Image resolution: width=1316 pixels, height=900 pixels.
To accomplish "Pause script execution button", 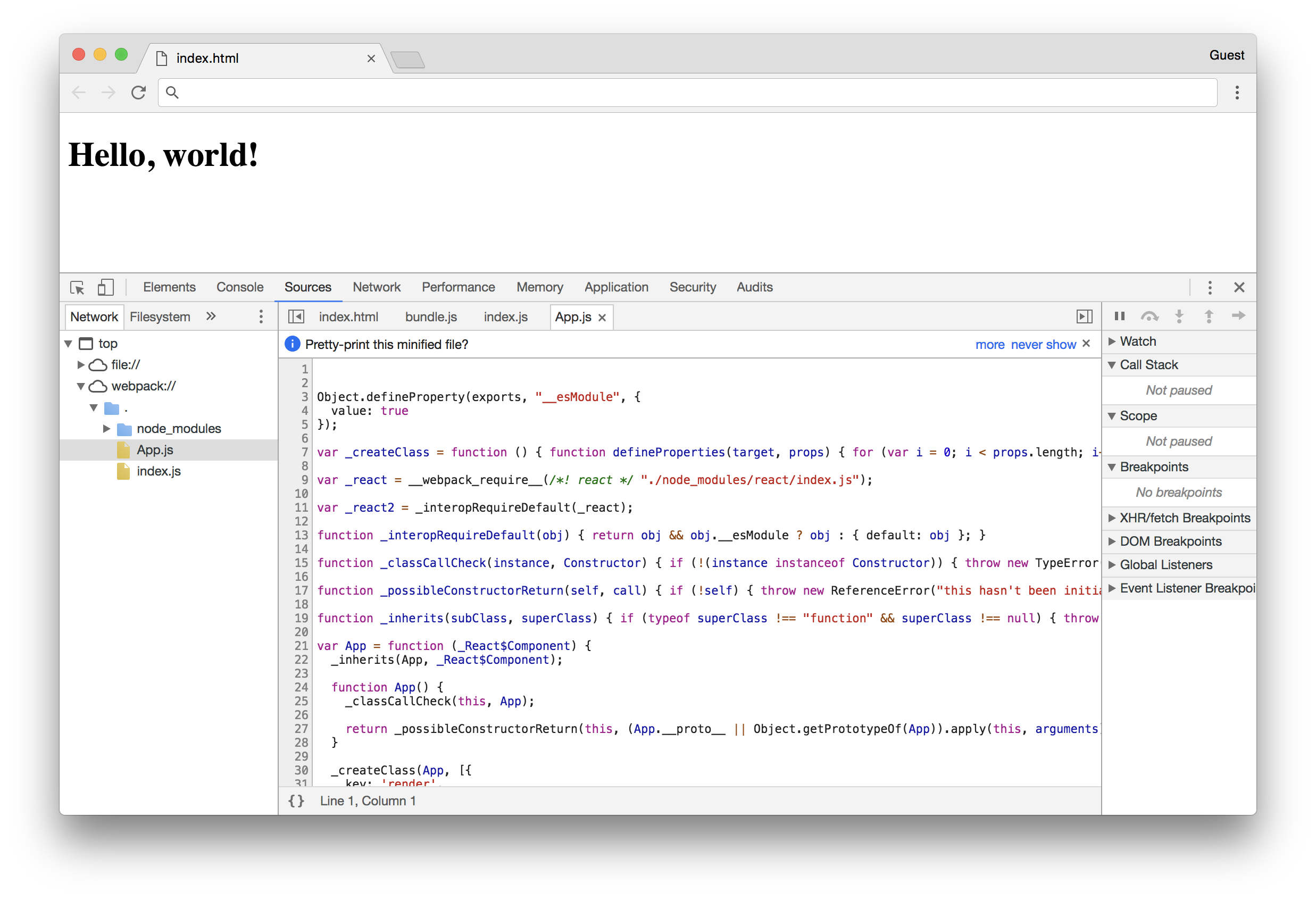I will [1120, 316].
